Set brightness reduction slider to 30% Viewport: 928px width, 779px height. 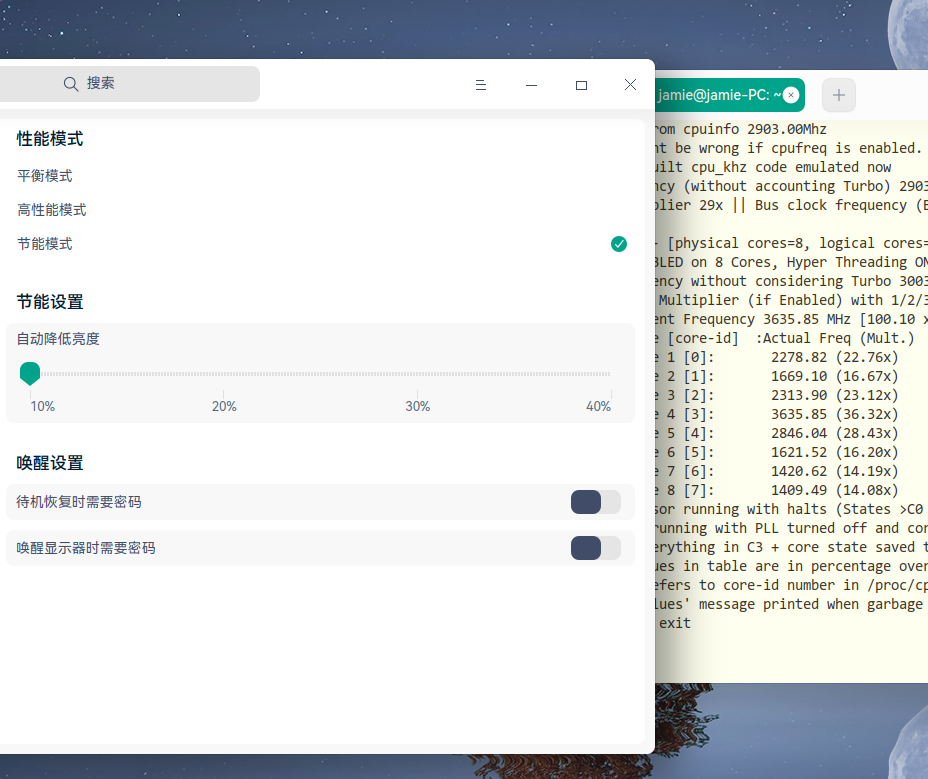417,374
